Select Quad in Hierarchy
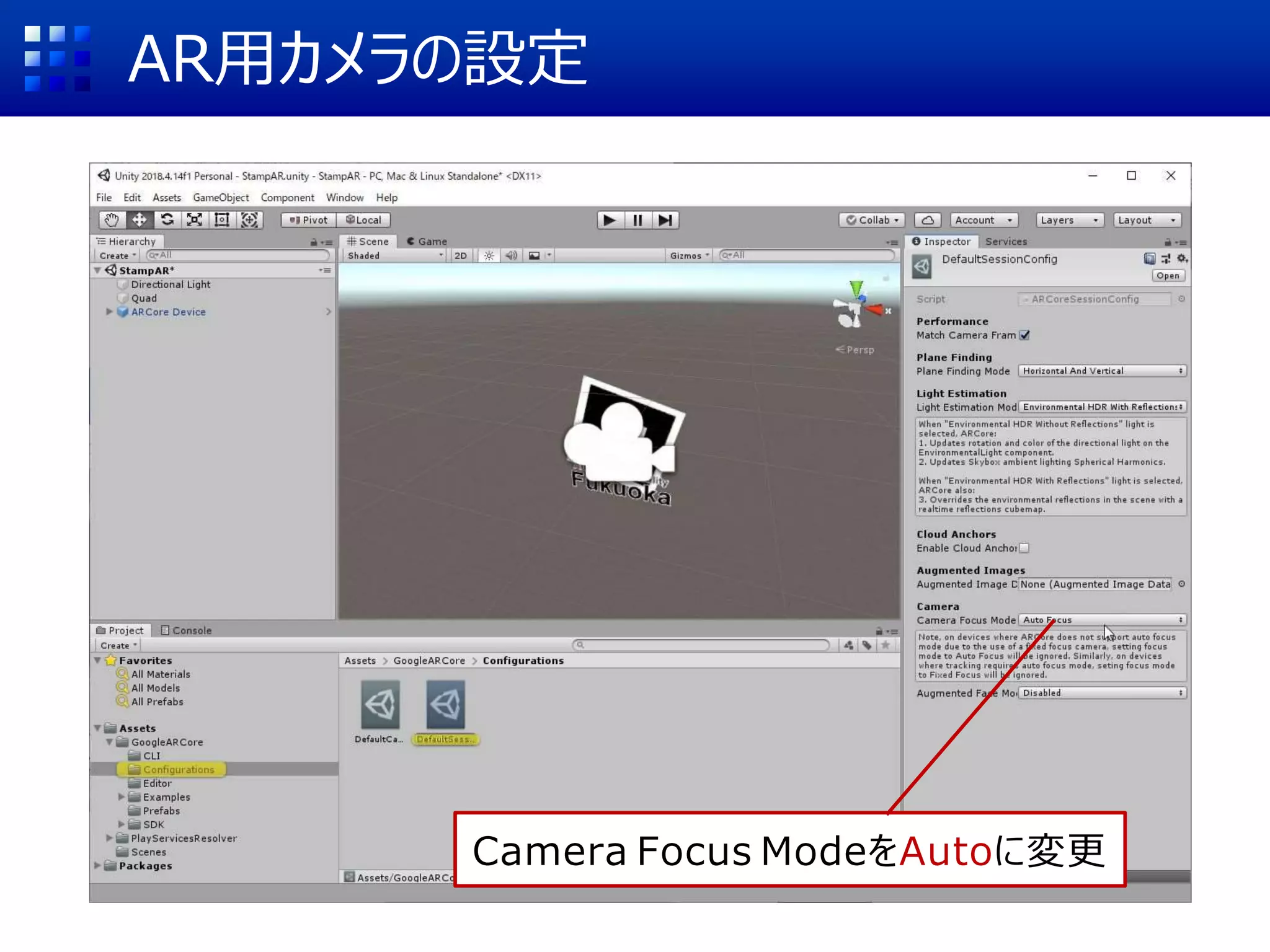The width and height of the screenshot is (1270, 952). [144, 298]
